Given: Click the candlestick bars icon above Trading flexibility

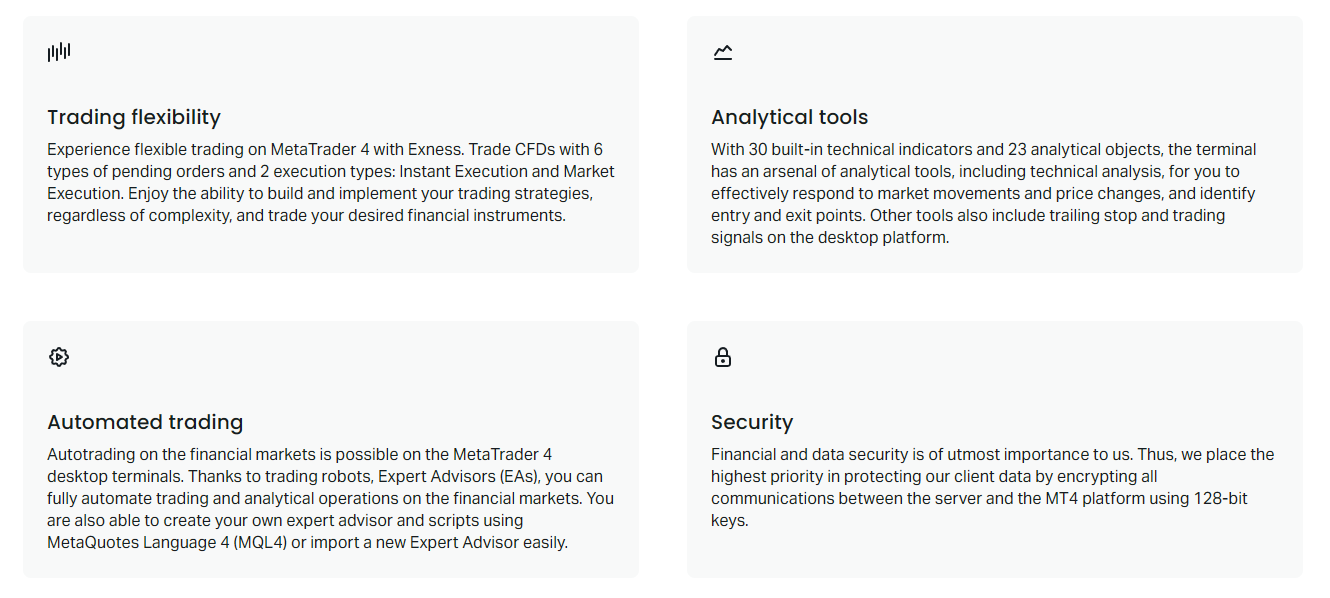Looking at the screenshot, I should [59, 52].
